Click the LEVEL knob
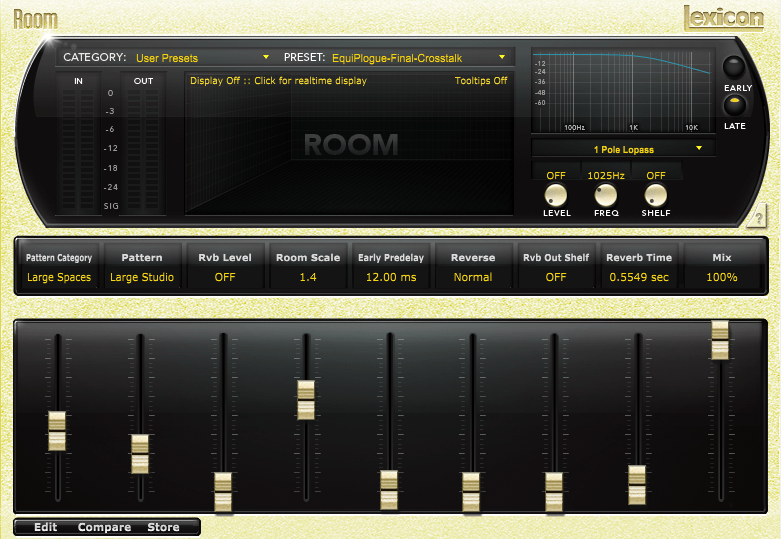 (555, 195)
